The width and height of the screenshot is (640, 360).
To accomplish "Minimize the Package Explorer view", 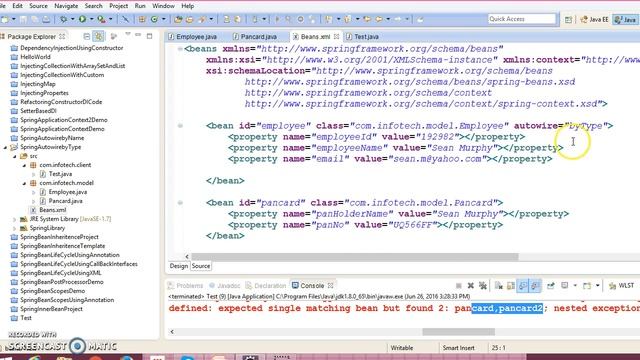I will coord(138,35).
